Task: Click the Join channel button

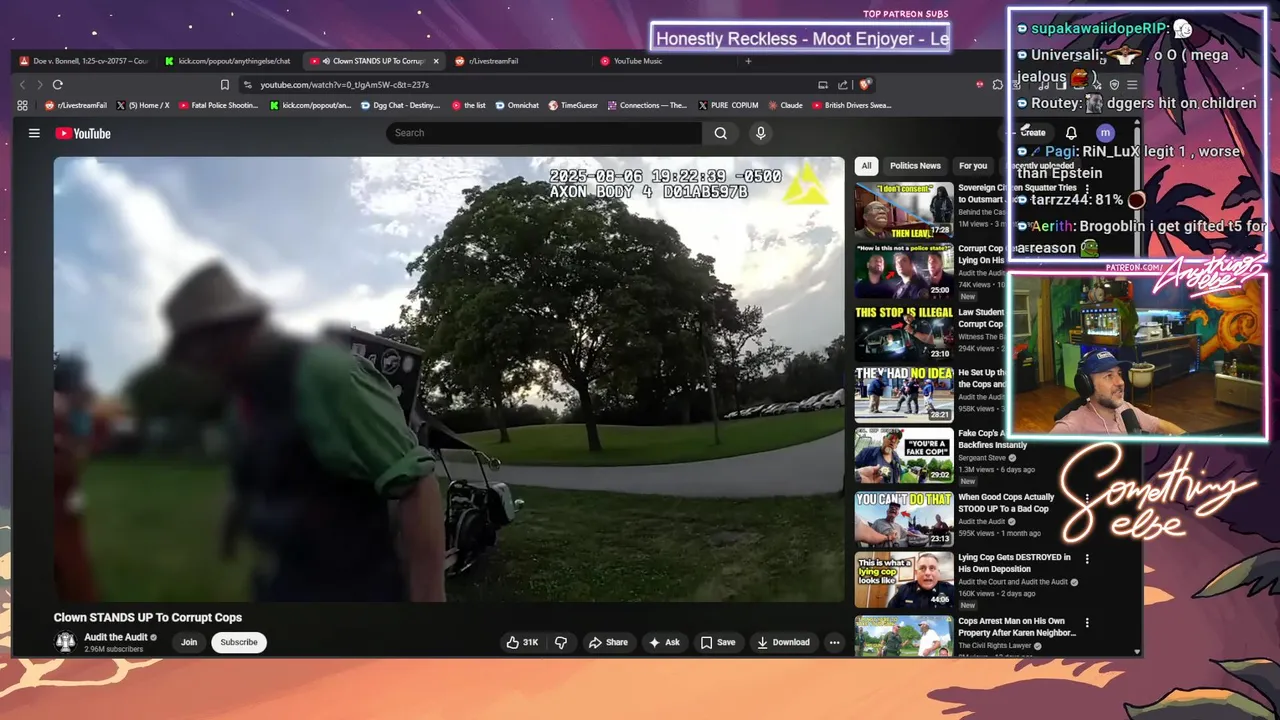Action: click(189, 642)
